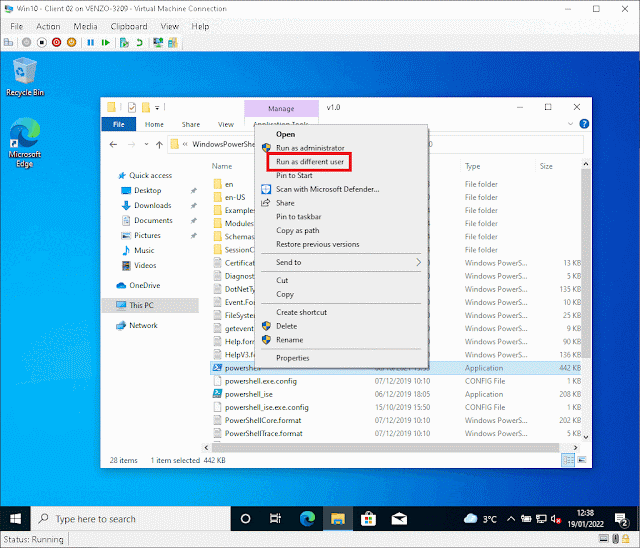Switch to the Home ribbon tab

tap(154, 124)
